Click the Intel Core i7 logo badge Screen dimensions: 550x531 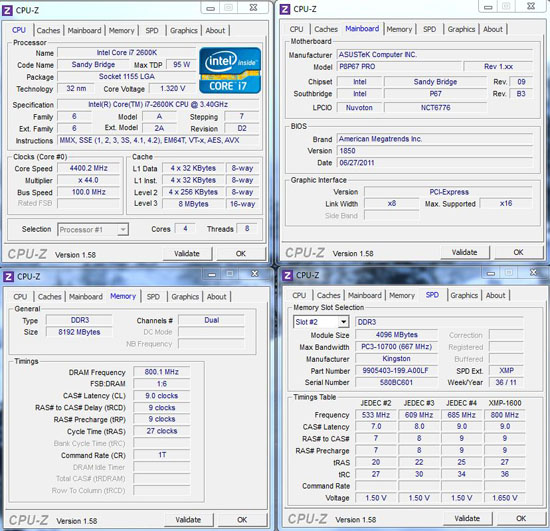pyautogui.click(x=230, y=70)
